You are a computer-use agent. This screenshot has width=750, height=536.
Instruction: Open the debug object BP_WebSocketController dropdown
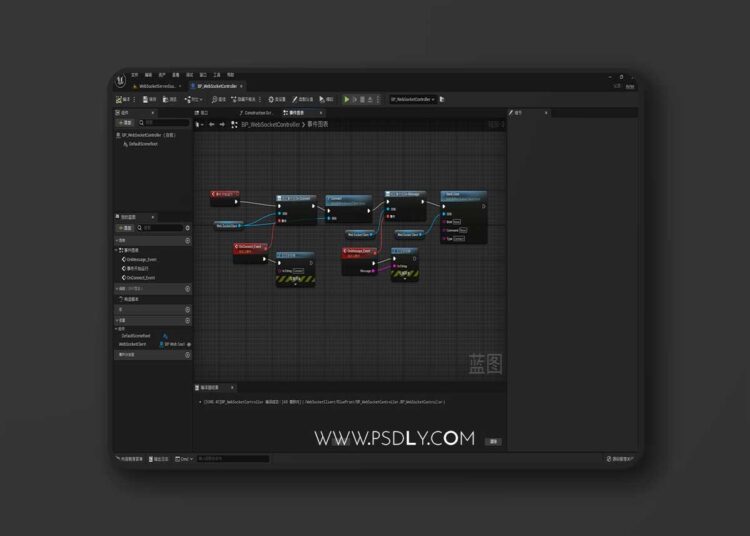(412, 99)
